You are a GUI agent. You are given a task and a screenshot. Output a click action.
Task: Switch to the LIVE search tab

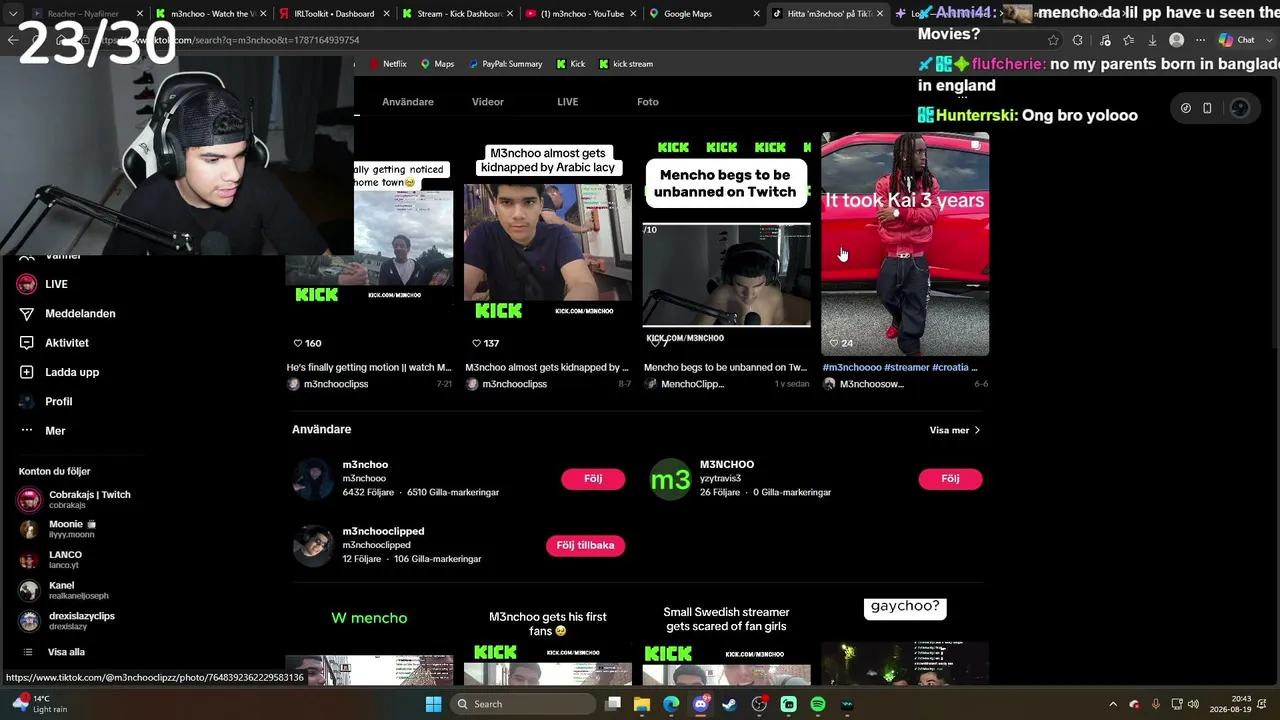click(567, 102)
